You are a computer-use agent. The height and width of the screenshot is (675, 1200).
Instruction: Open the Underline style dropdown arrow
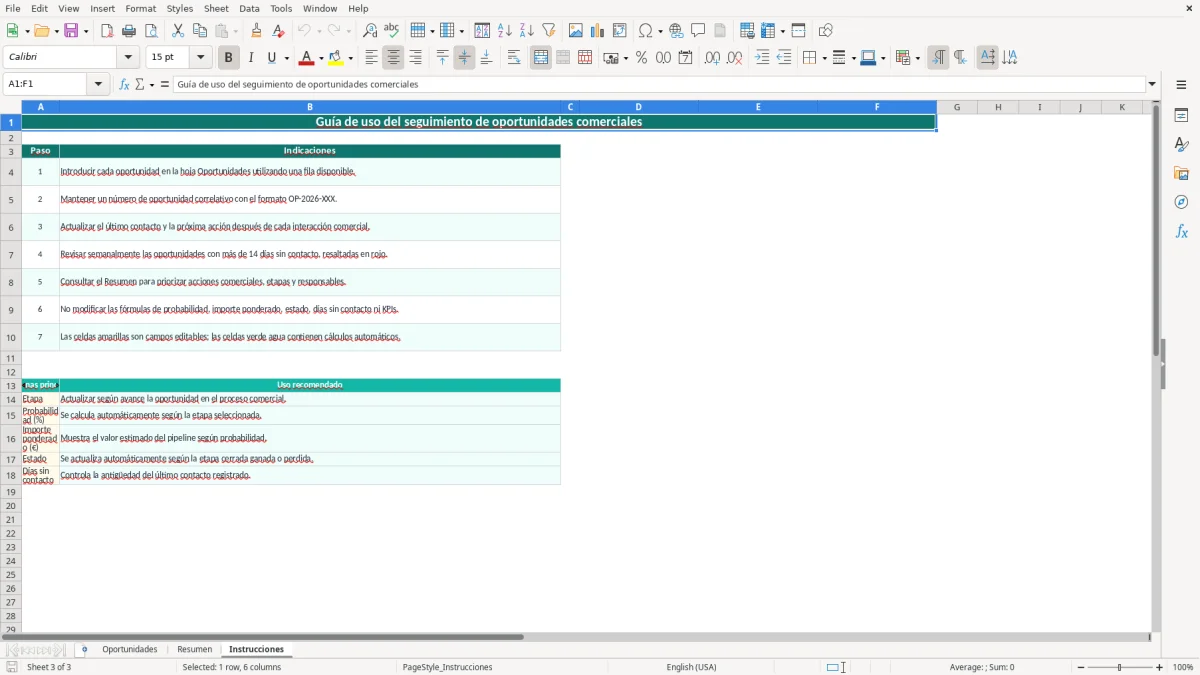point(286,58)
